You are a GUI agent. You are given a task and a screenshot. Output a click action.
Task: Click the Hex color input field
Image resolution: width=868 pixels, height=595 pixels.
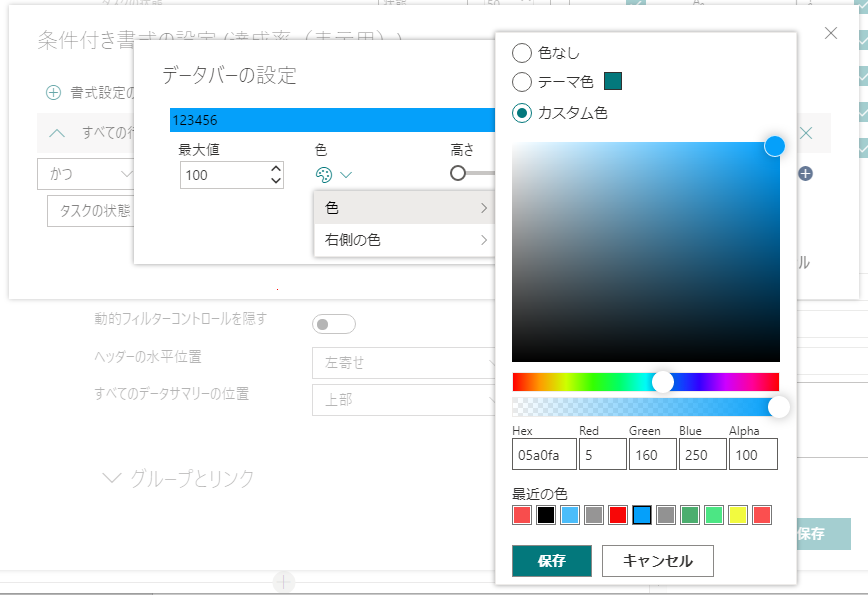(541, 455)
